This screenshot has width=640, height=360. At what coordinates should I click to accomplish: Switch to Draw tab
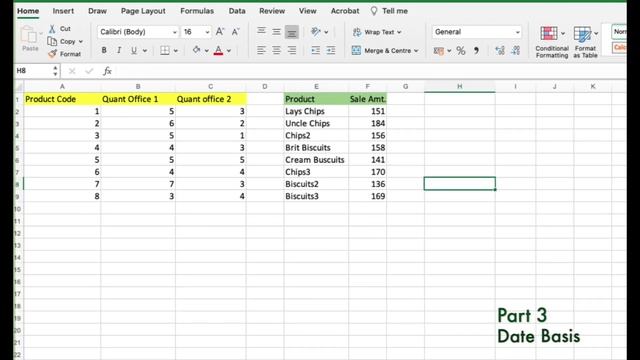pyautogui.click(x=98, y=11)
